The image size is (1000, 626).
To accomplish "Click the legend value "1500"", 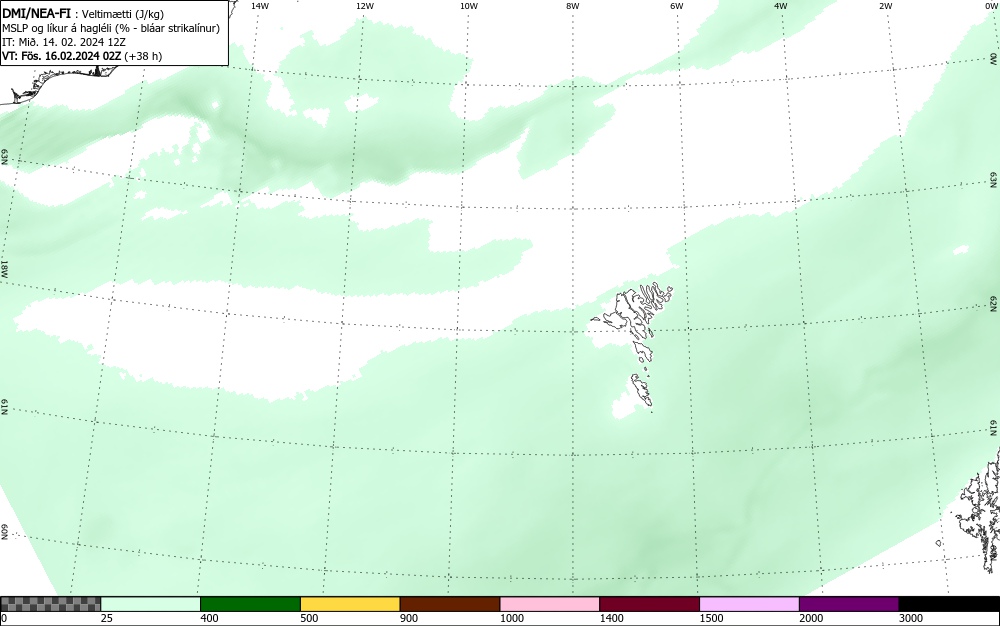I will pyautogui.click(x=711, y=618).
